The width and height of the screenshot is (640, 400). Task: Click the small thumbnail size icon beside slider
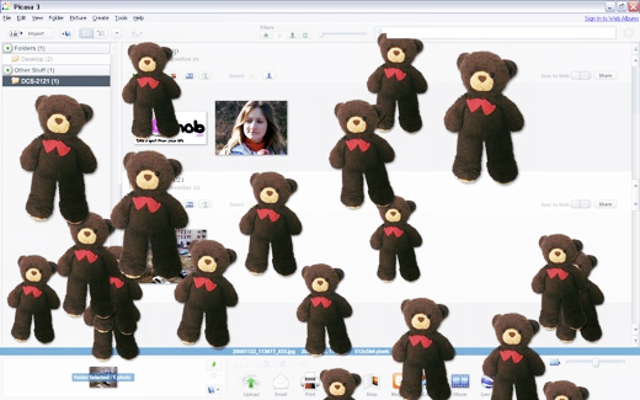[x=555, y=362]
